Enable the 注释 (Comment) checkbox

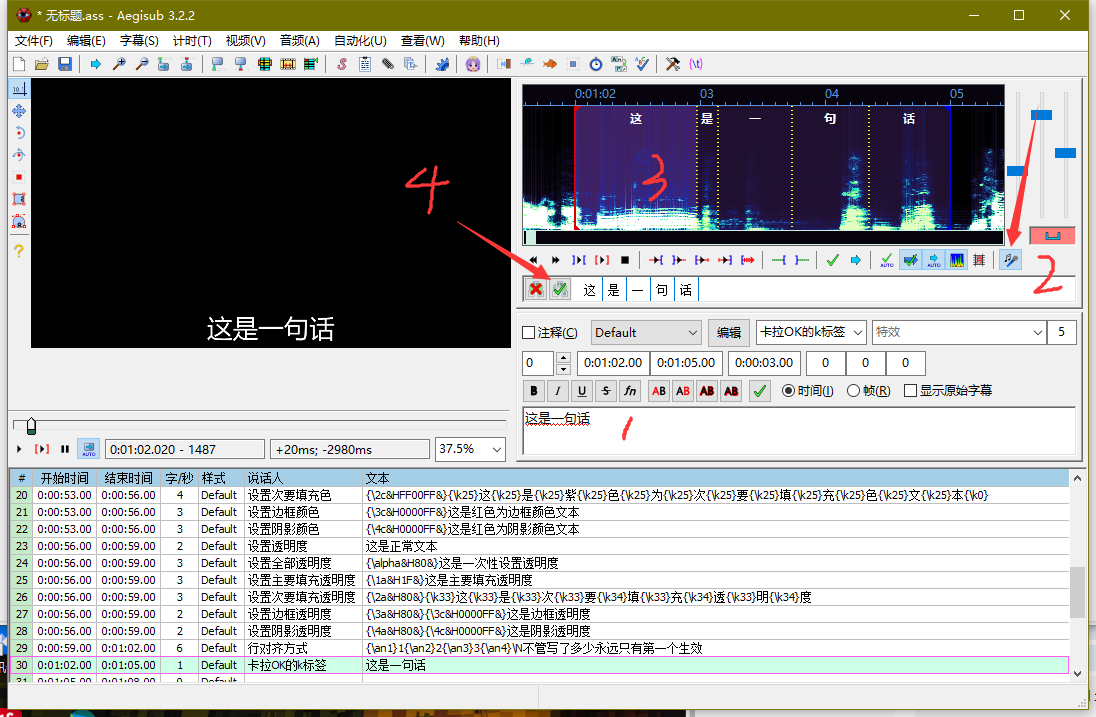pos(529,333)
